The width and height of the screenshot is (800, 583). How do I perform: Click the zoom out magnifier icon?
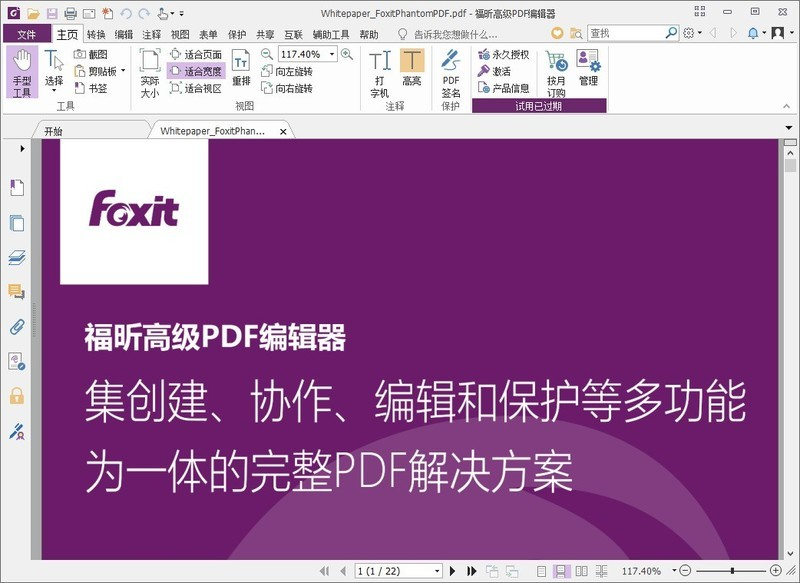266,54
